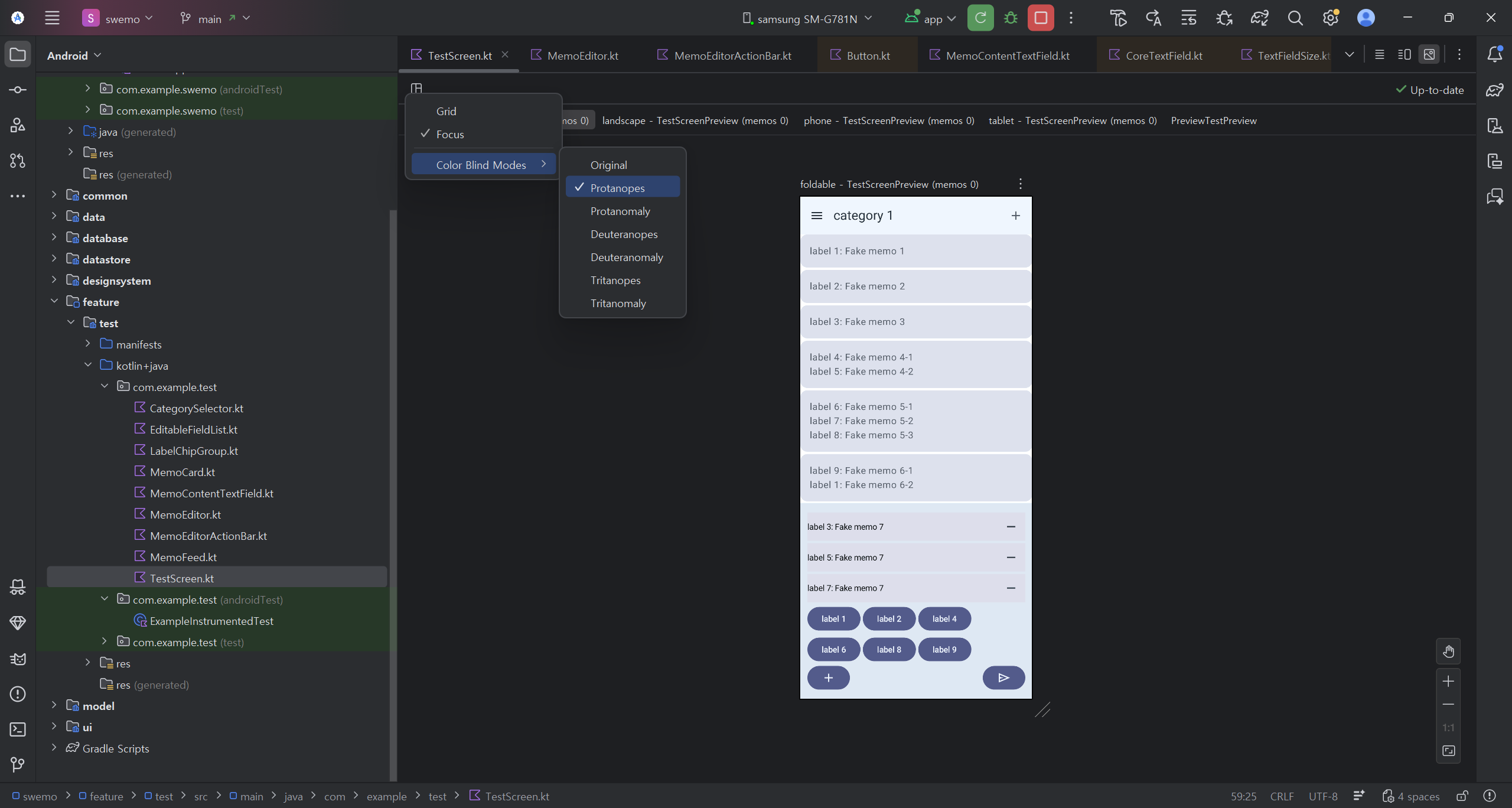1512x808 pixels.
Task: Expand the common module folder
Action: tap(54, 195)
